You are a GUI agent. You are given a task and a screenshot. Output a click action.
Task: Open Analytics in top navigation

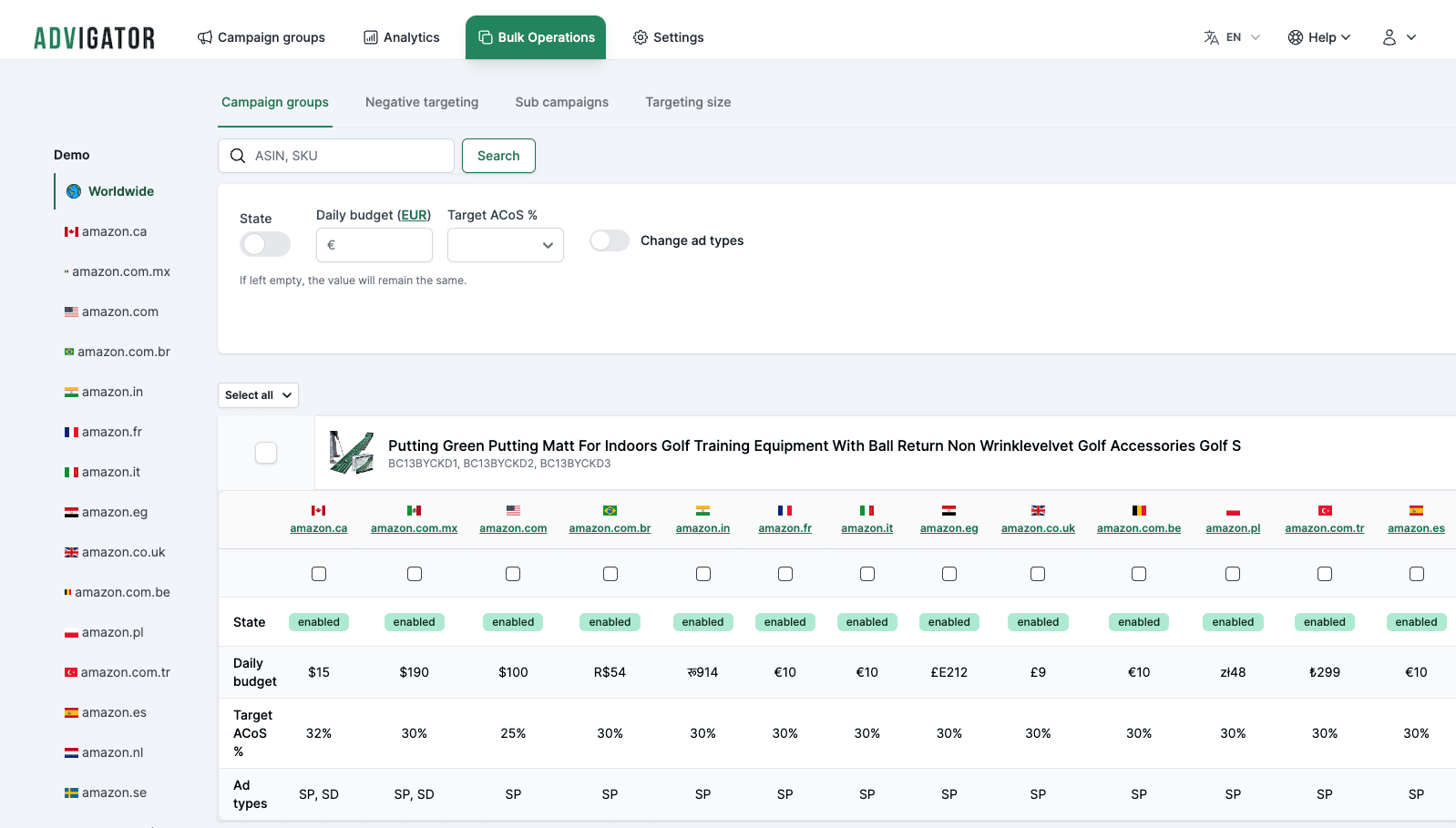pos(402,37)
